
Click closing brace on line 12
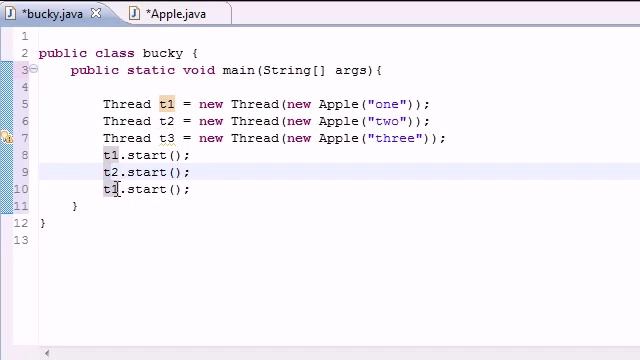43,223
